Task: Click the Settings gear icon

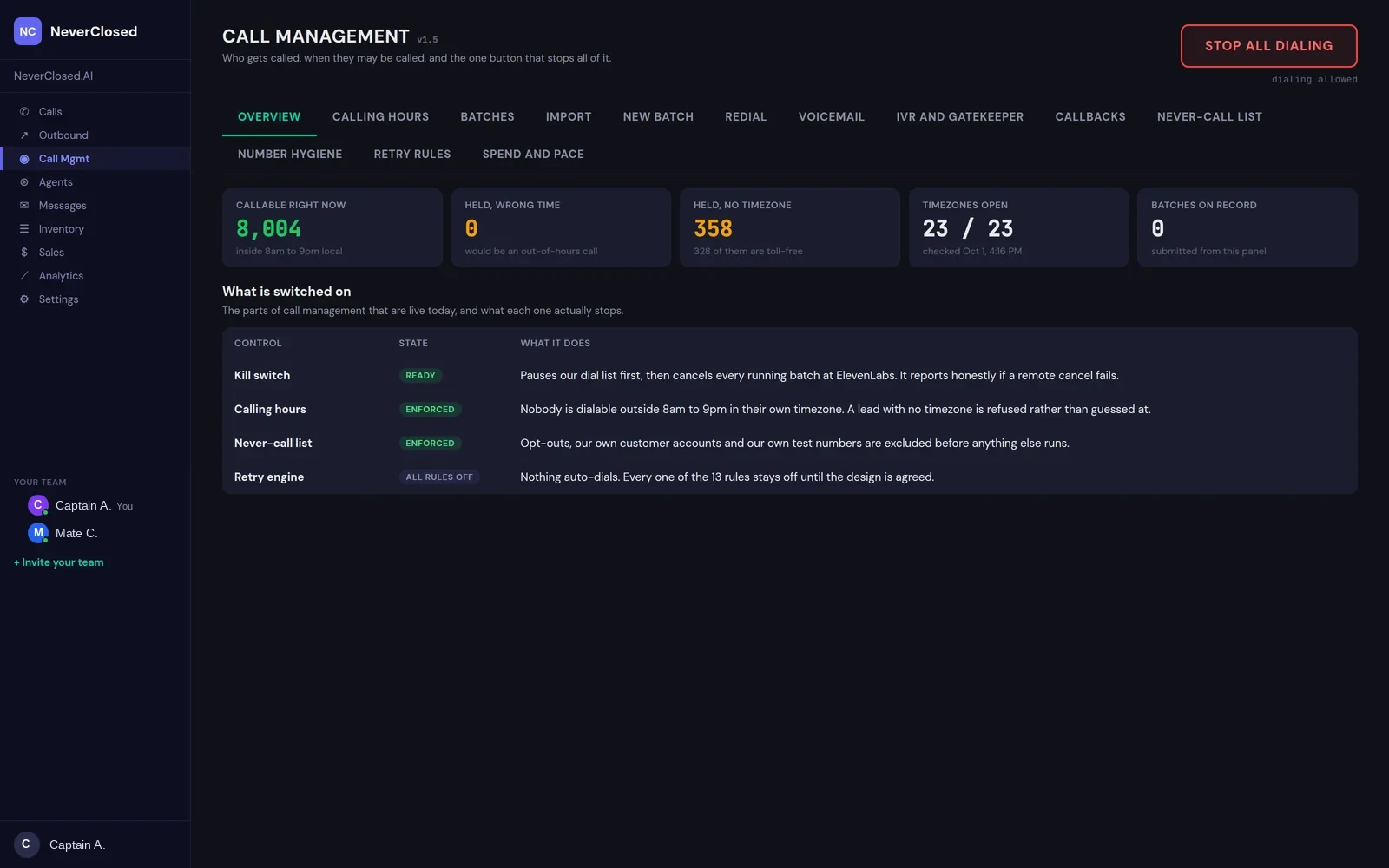Action: click(x=24, y=299)
